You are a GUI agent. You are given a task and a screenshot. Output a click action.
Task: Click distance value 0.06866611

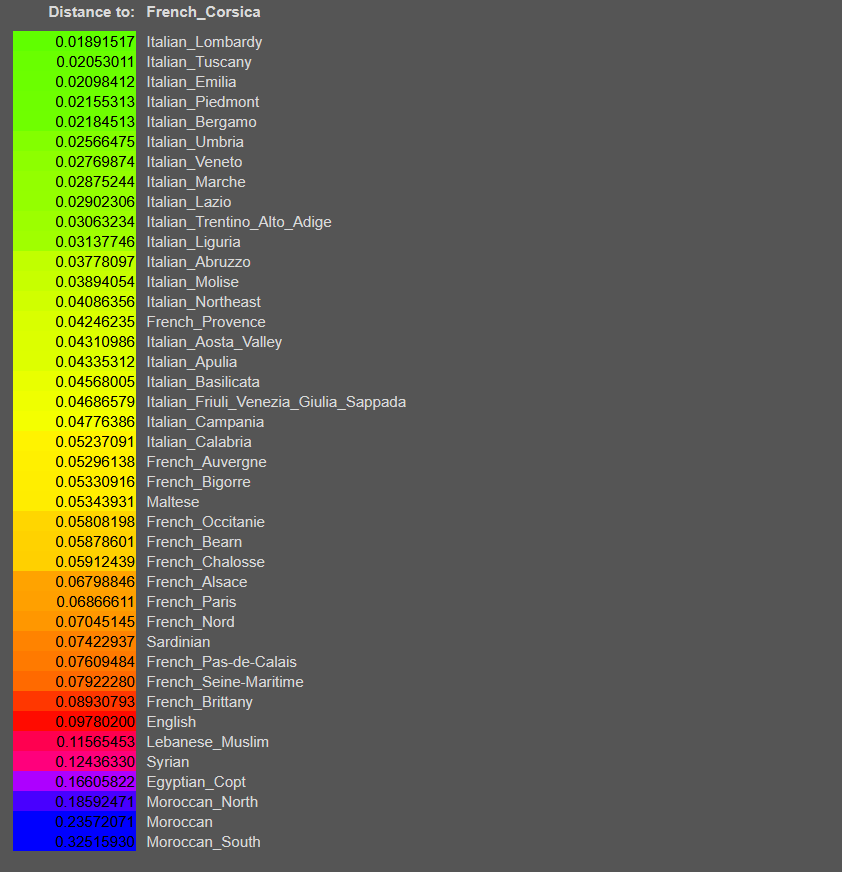[96, 603]
